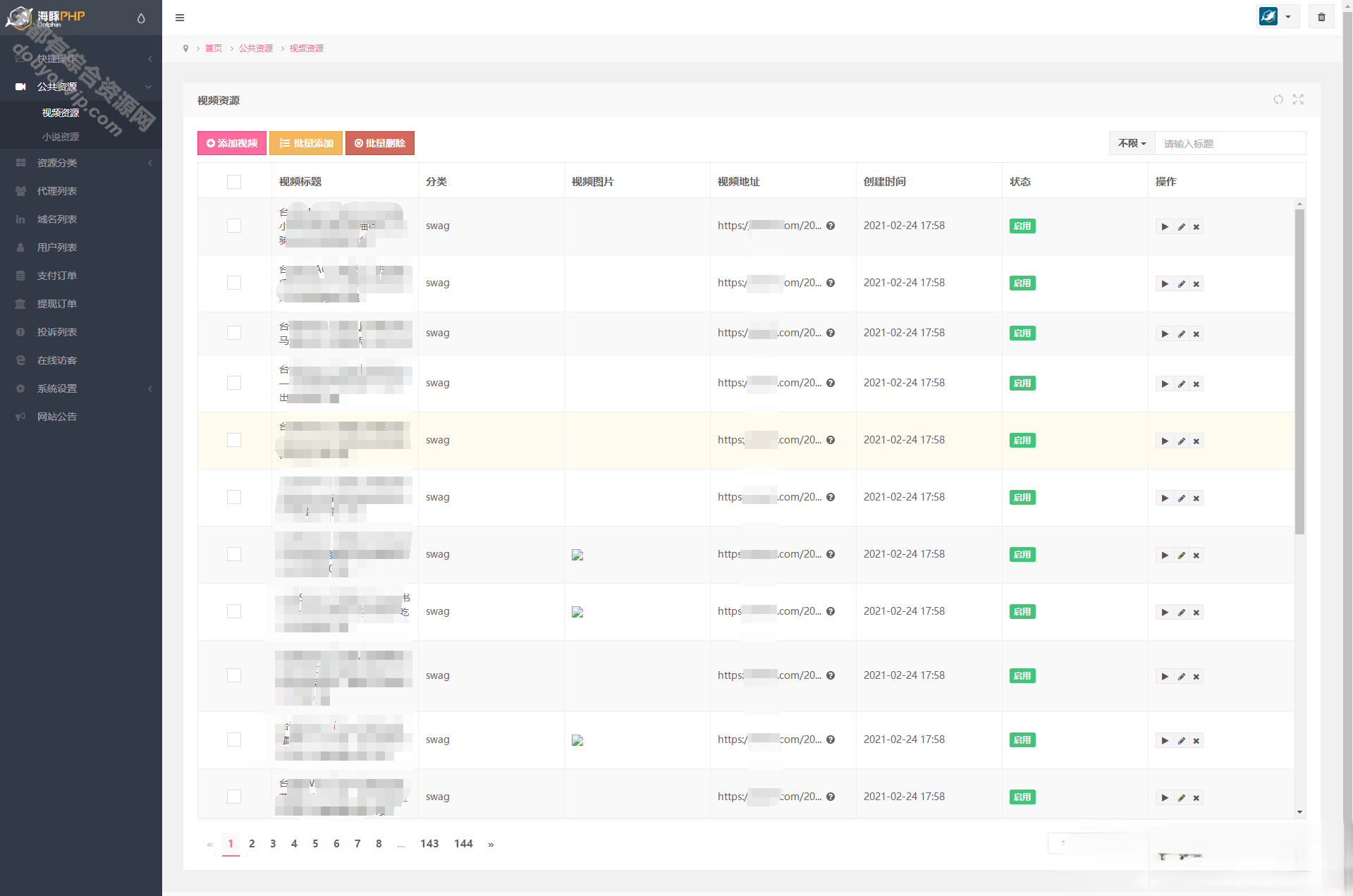Open user avatar dropdown in top bar
The width and height of the screenshot is (1353, 896).
[x=1278, y=16]
